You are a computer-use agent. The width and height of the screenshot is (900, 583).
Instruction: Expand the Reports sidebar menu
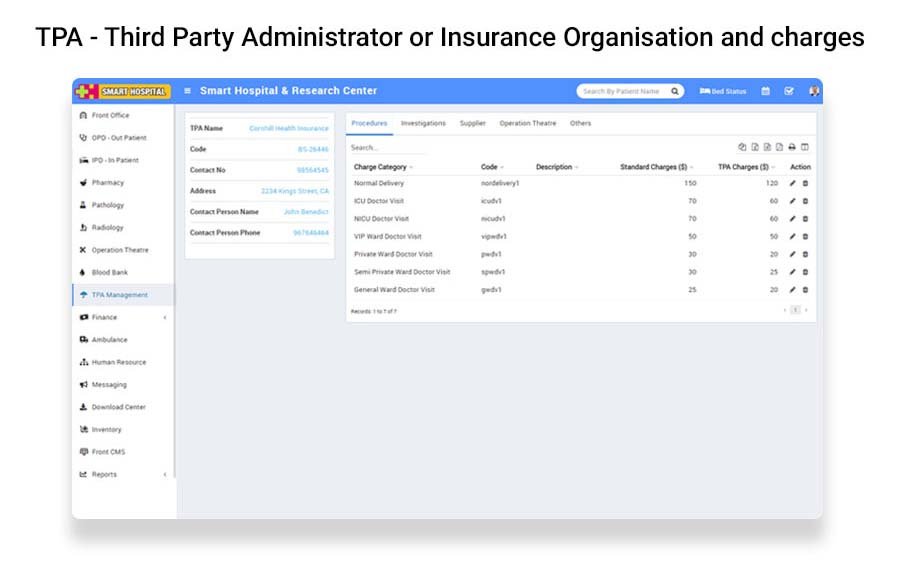coord(122,474)
